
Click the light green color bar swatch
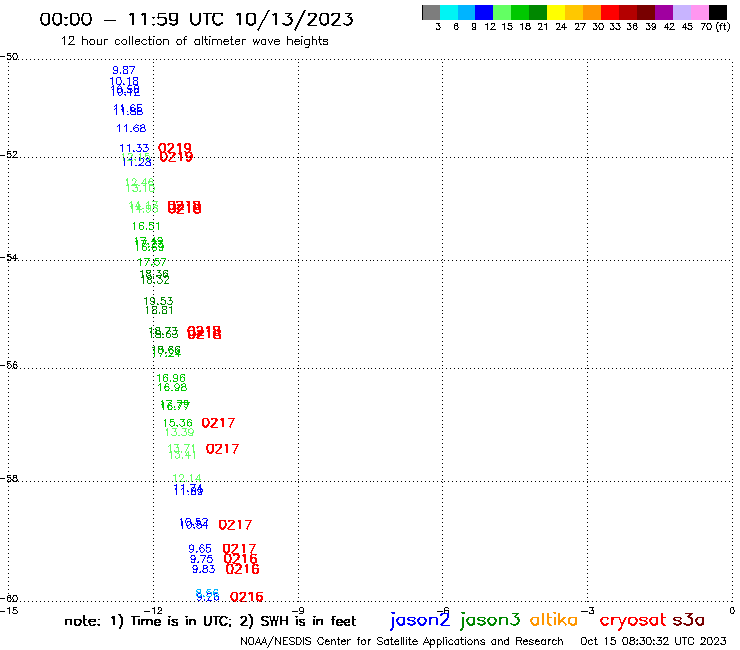[503, 12]
